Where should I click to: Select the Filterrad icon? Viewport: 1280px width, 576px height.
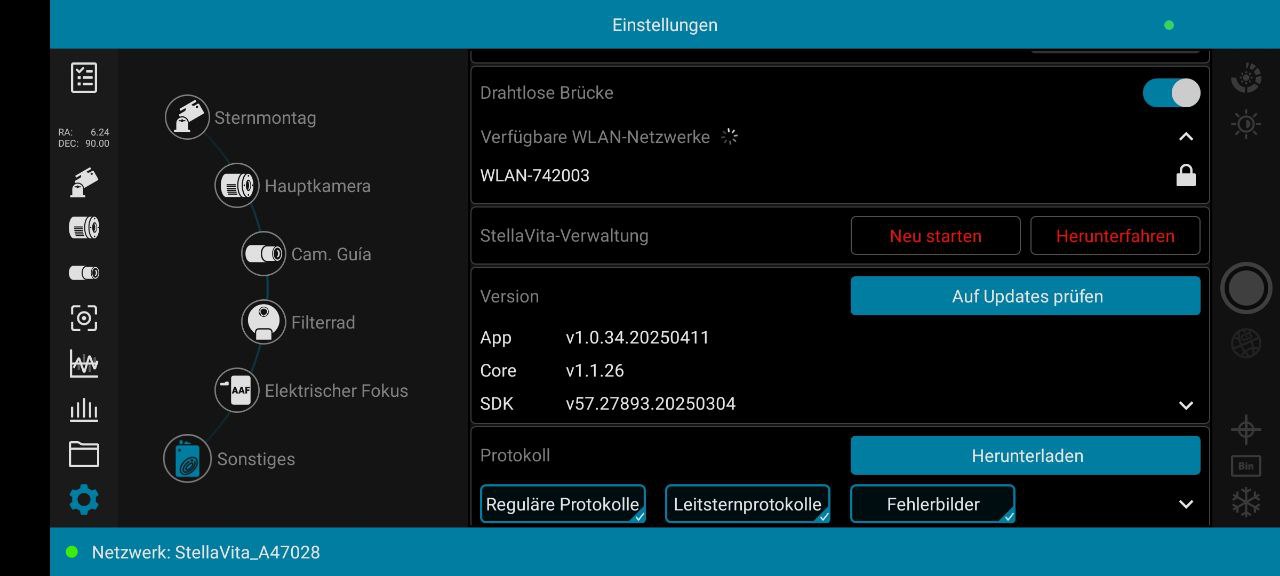264,322
